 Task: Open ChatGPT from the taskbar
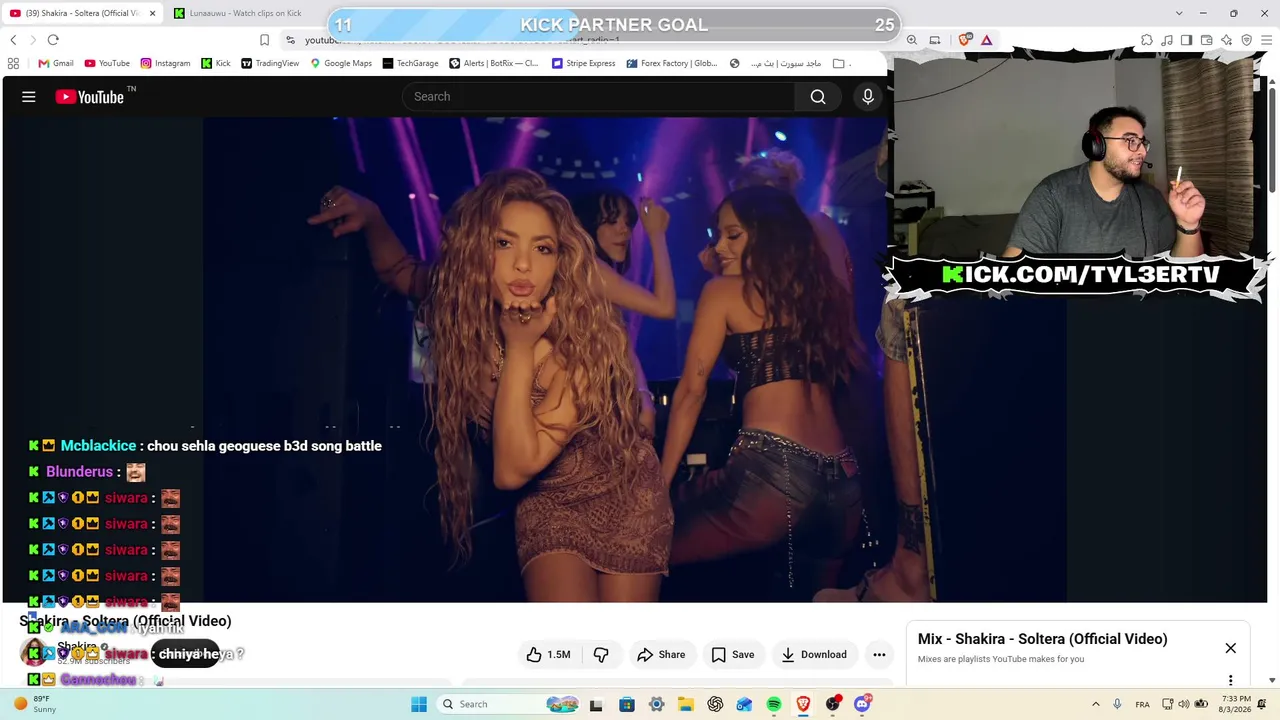[x=715, y=704]
